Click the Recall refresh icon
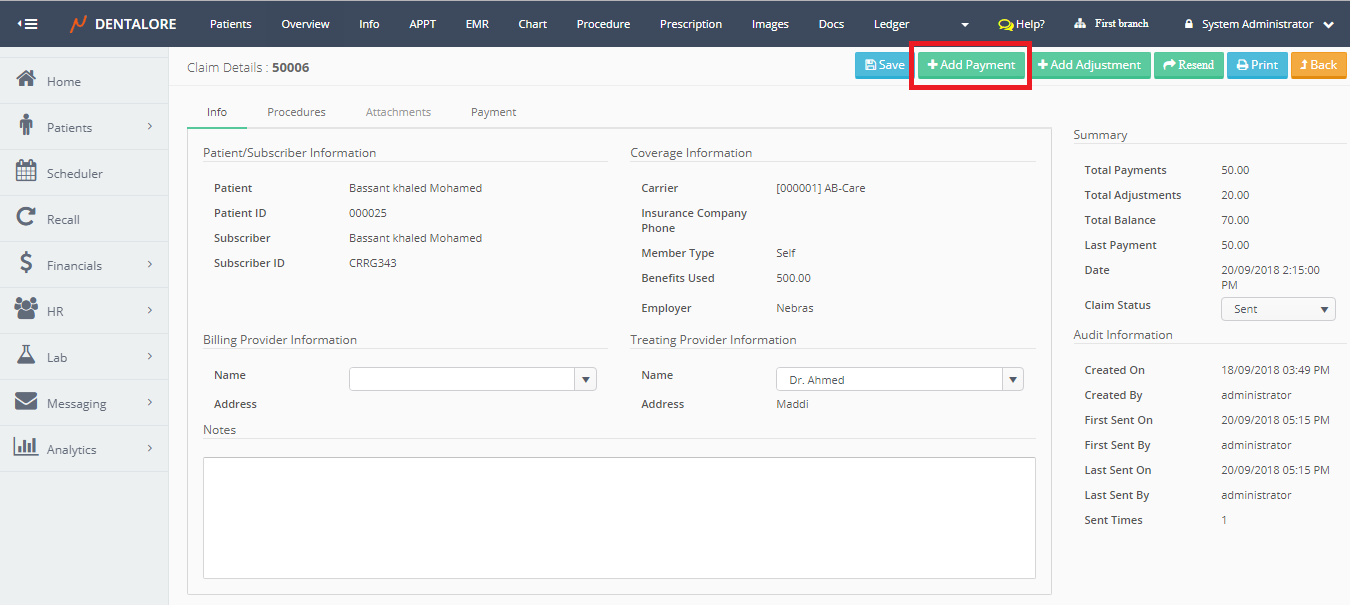The image size is (1350, 605). click(27, 218)
